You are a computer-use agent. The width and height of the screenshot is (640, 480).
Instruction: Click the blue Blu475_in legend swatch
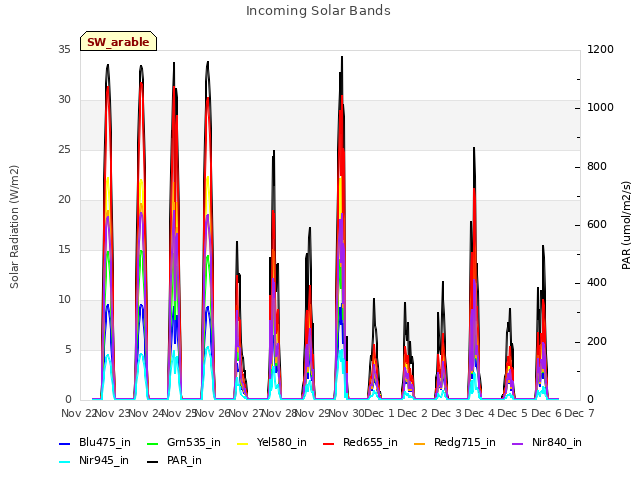pos(65,444)
